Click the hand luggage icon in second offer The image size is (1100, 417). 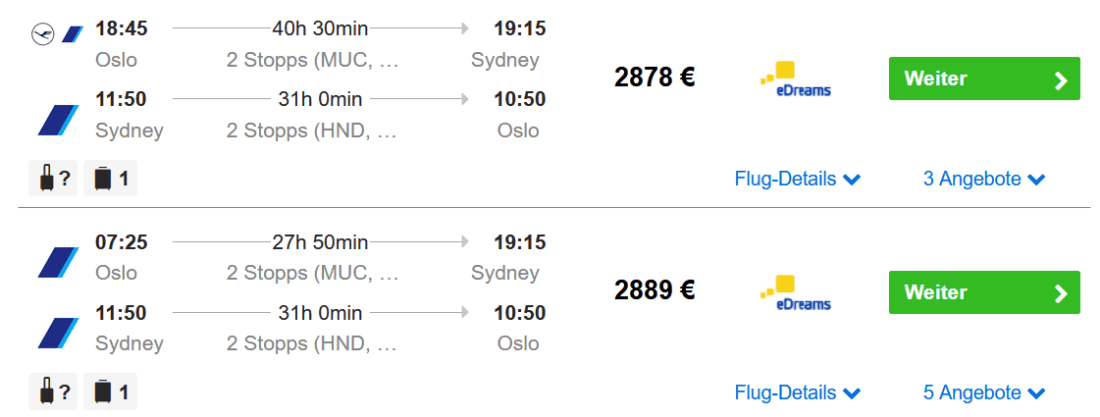48,392
